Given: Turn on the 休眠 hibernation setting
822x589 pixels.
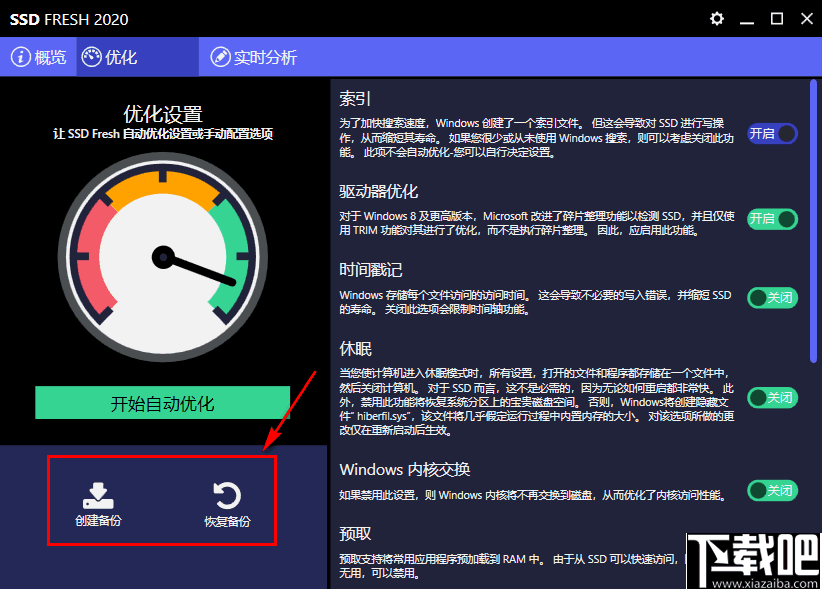Looking at the screenshot, I should pos(772,398).
